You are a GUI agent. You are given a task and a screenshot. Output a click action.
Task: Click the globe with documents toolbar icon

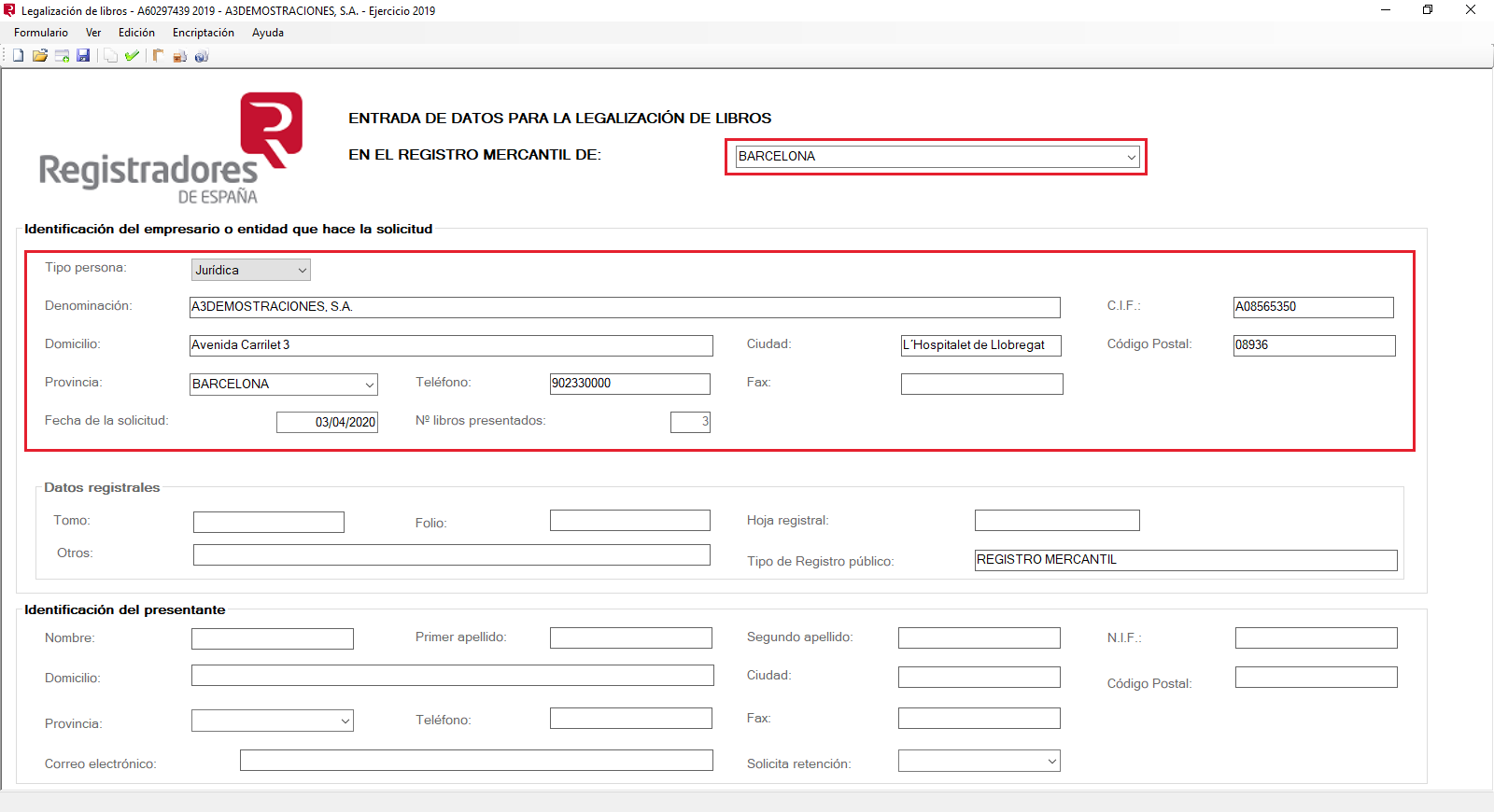(201, 56)
